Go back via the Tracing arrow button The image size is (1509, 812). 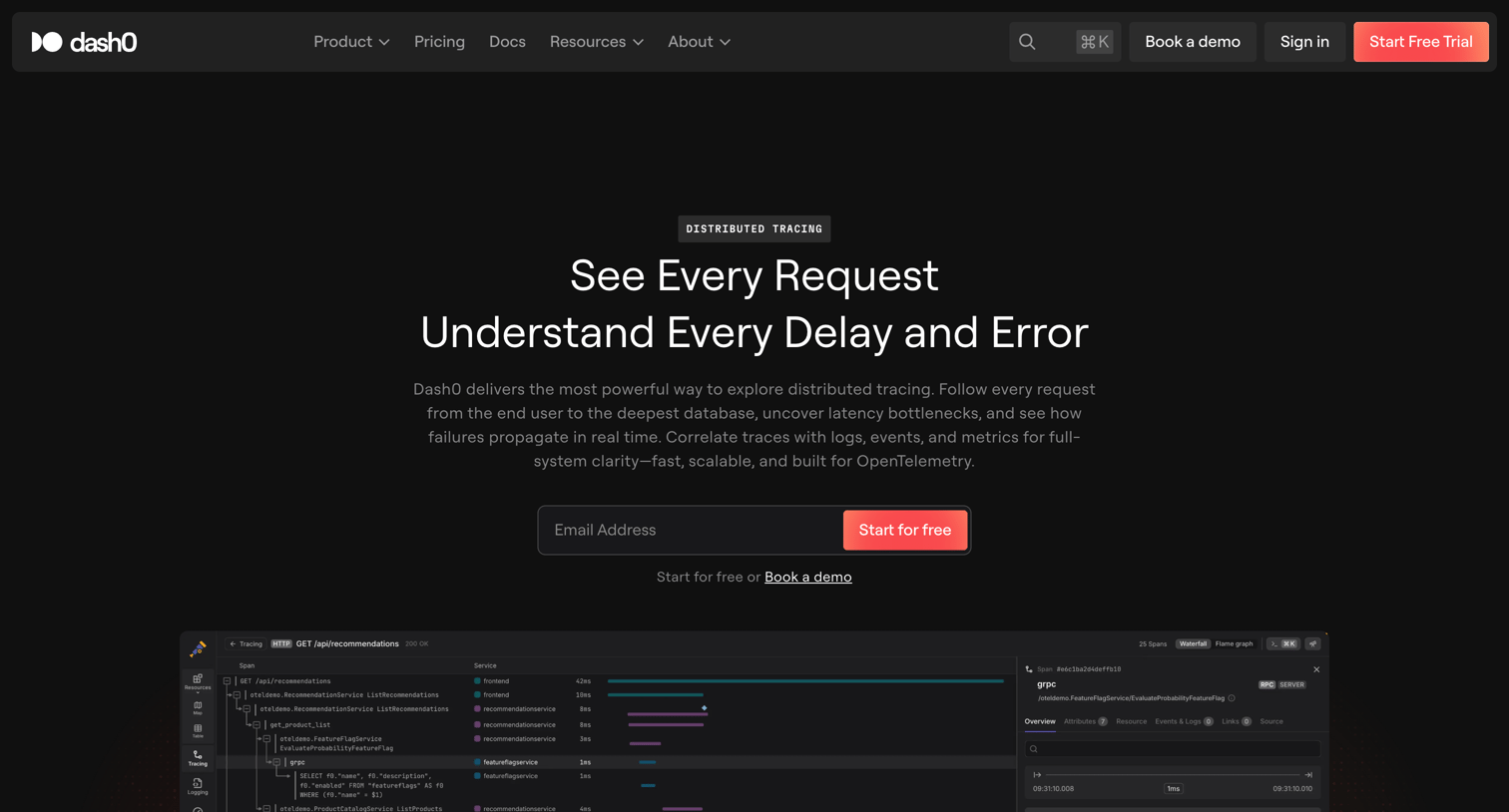click(x=246, y=644)
